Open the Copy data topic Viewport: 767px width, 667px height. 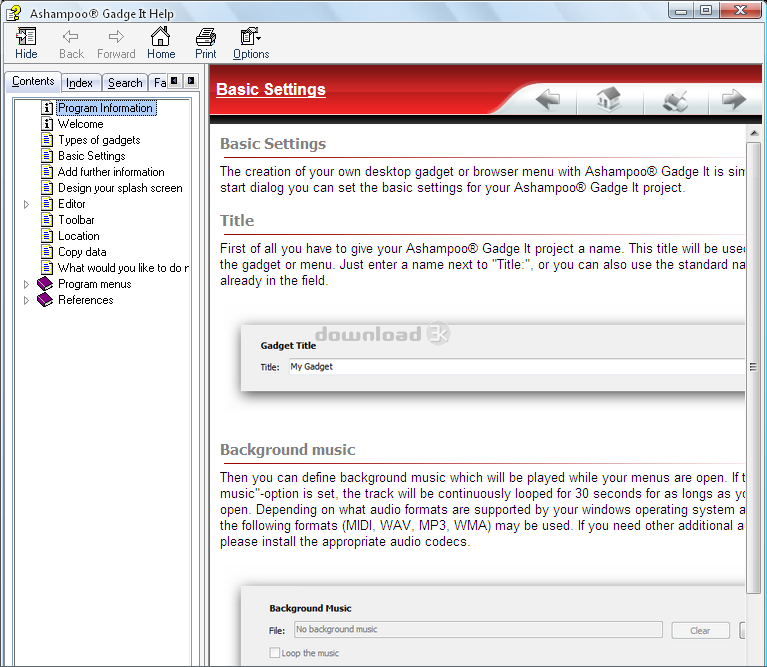pyautogui.click(x=82, y=252)
